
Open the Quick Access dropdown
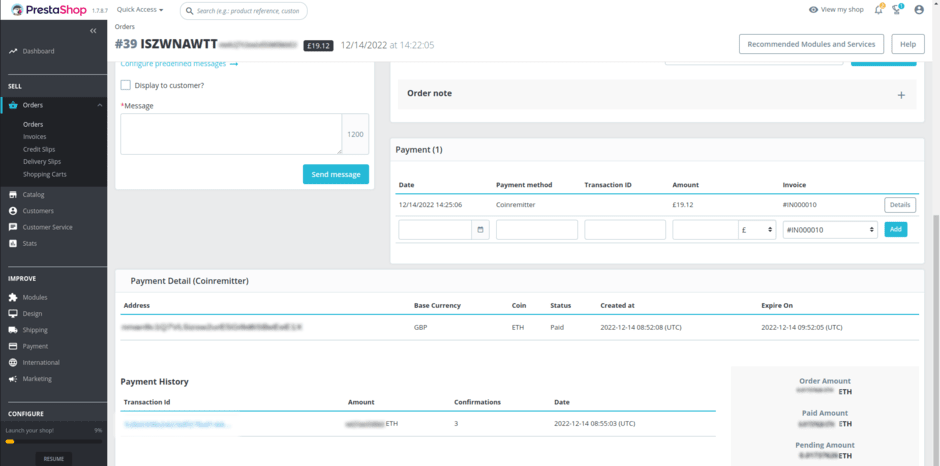click(139, 10)
